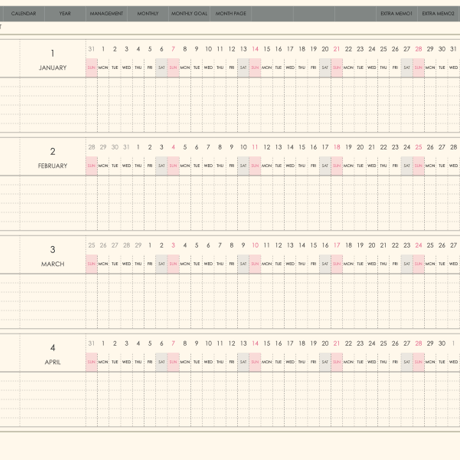Click the grey SAT cell under January 13
Viewport: 460px width, 460px height.
click(x=243, y=68)
